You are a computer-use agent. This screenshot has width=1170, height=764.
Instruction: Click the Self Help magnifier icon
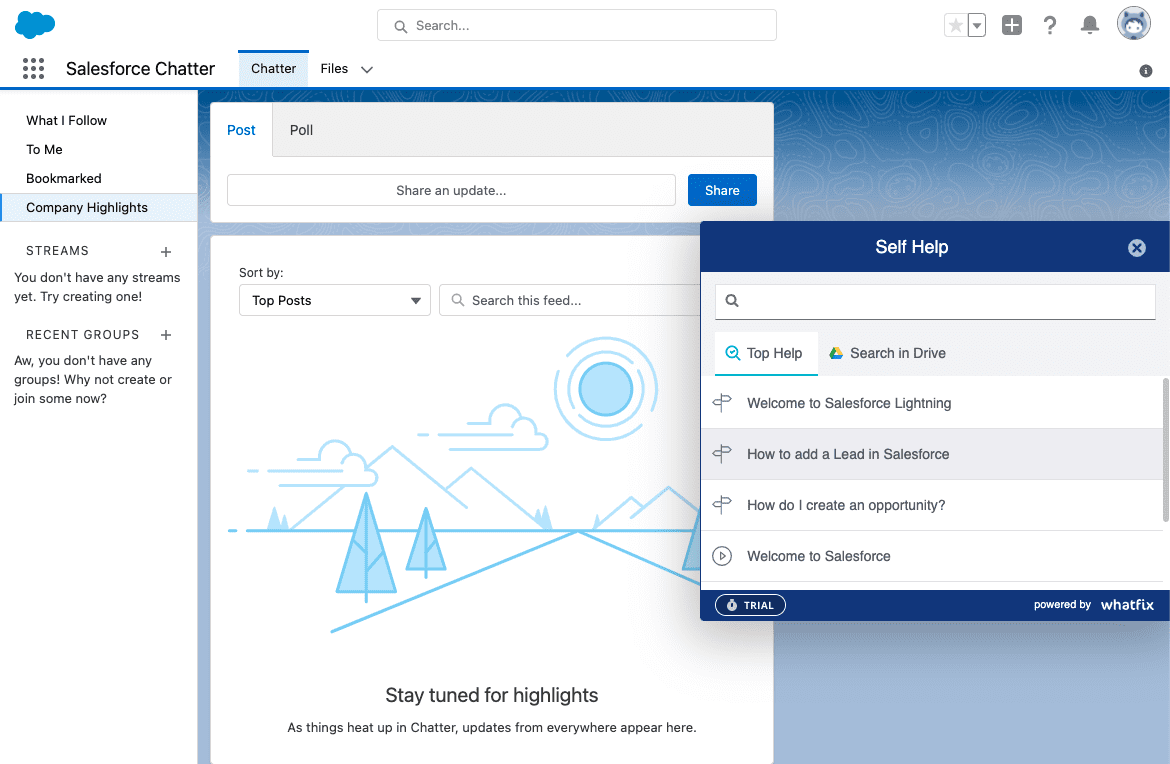(x=732, y=301)
